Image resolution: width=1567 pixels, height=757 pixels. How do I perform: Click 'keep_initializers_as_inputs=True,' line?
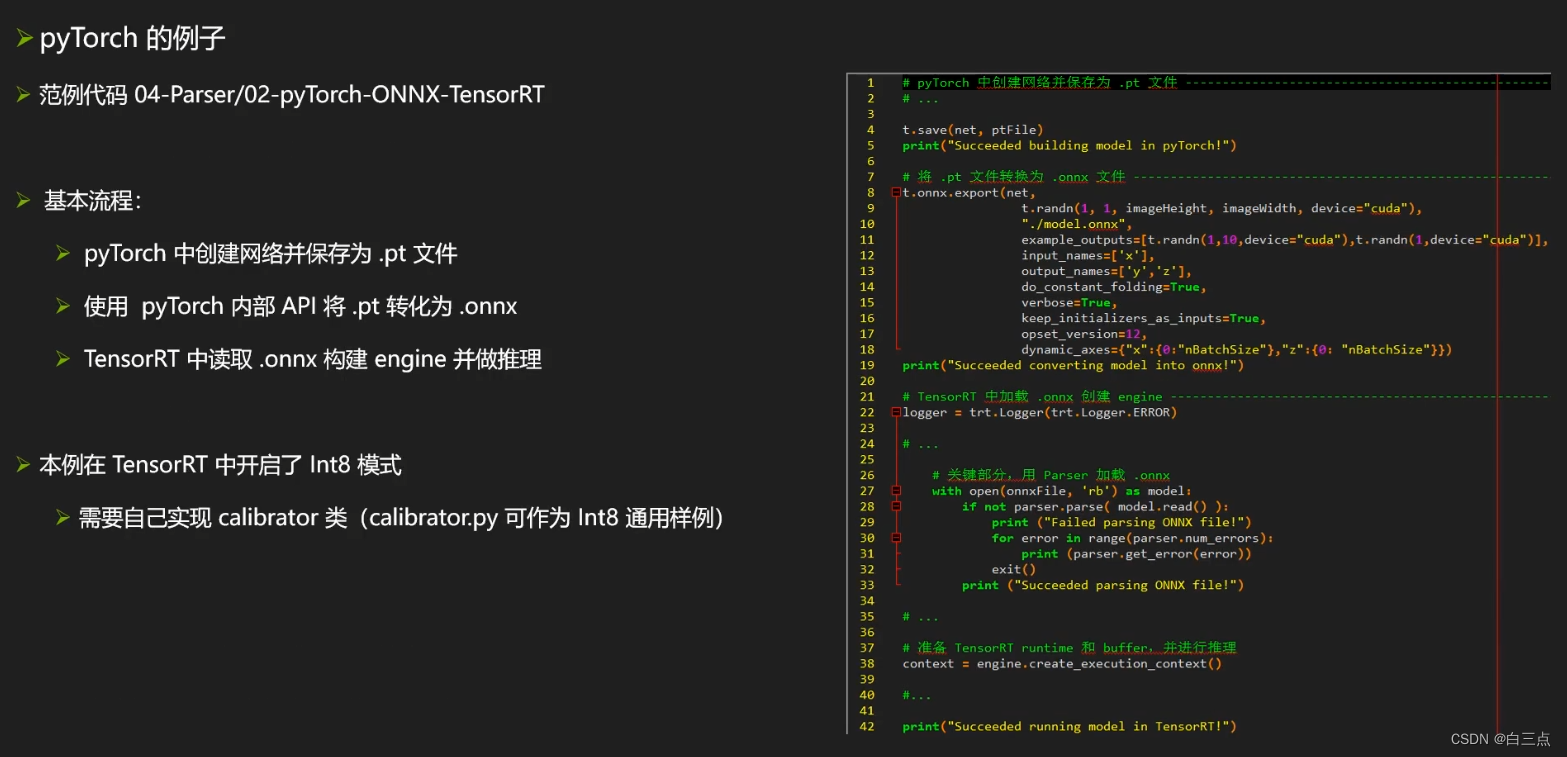(1143, 318)
